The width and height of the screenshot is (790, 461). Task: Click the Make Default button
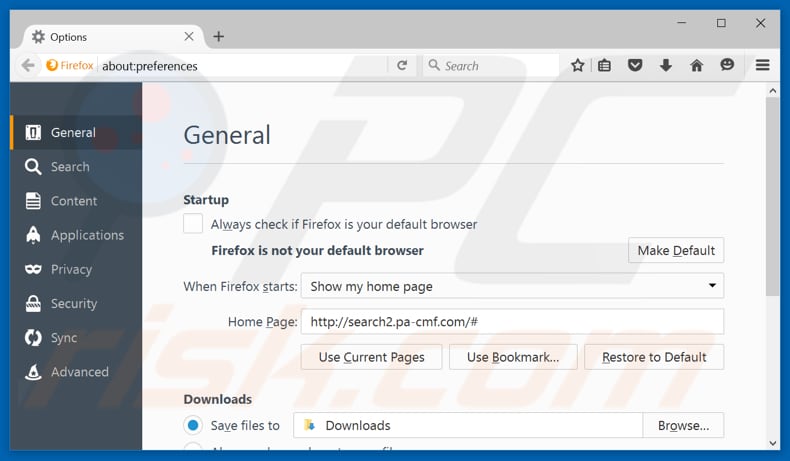676,250
